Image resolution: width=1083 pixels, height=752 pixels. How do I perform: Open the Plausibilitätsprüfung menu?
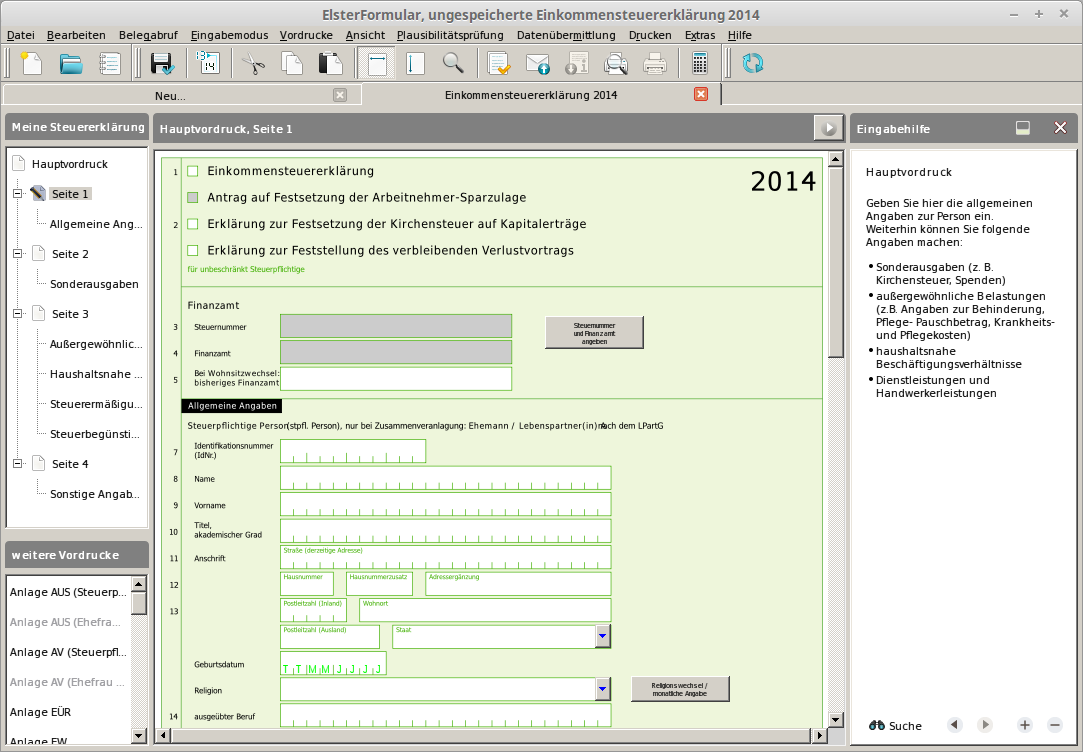click(x=450, y=35)
